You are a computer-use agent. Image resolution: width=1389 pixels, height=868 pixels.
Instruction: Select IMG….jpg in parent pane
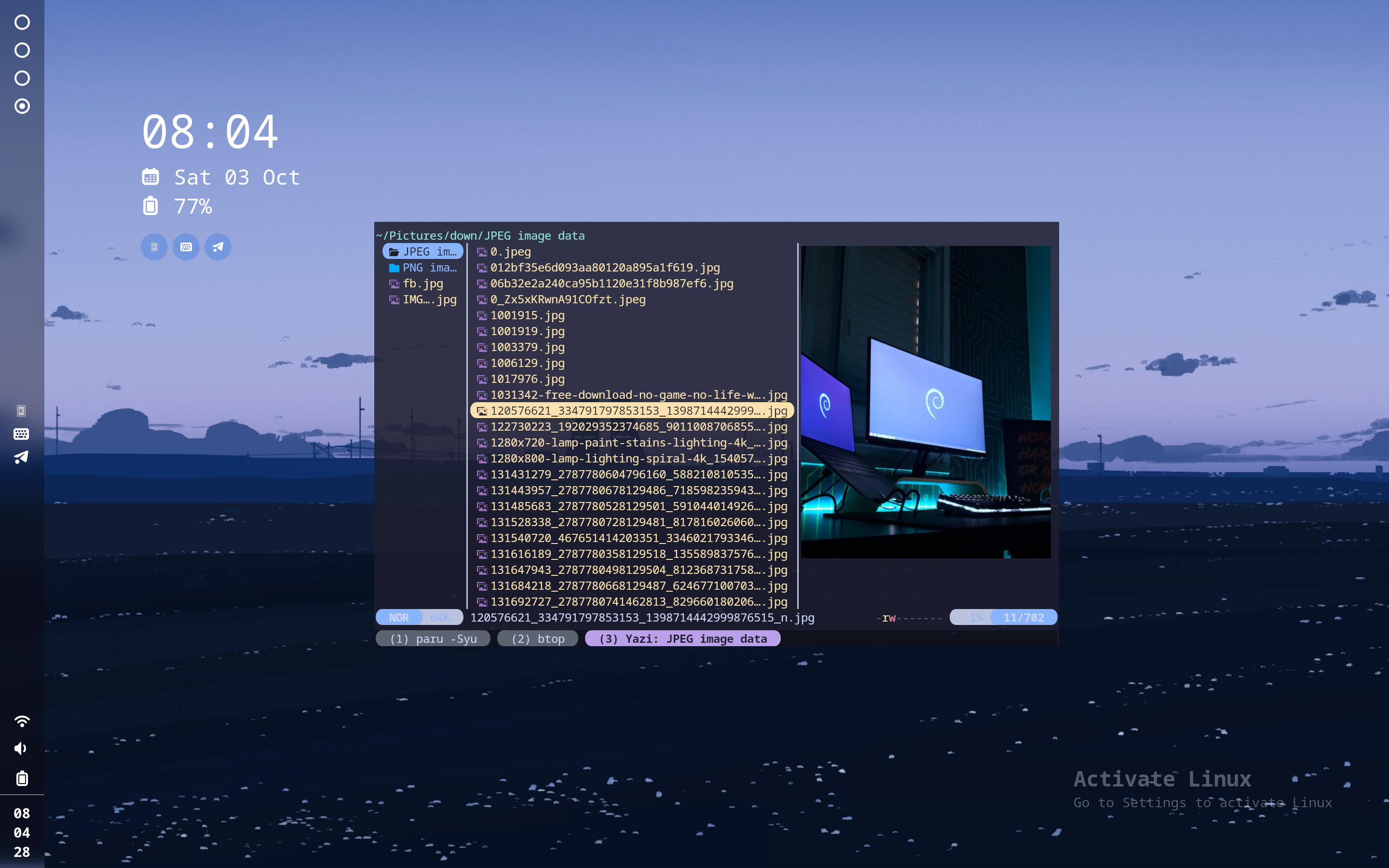tap(423, 299)
